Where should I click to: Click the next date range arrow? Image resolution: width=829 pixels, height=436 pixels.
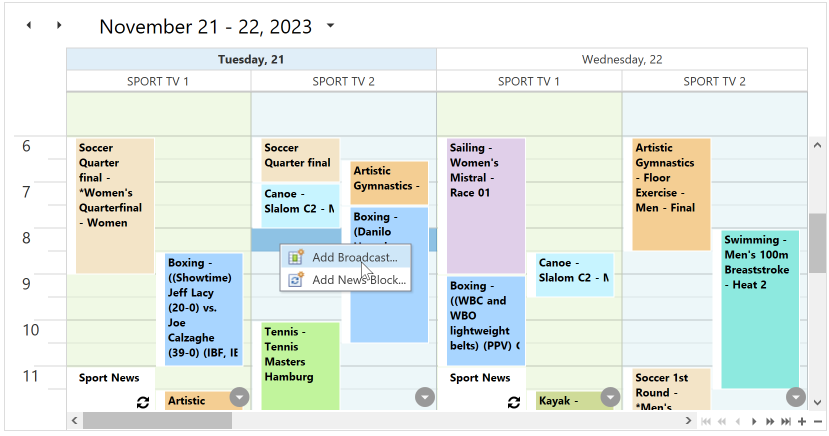tap(59, 25)
